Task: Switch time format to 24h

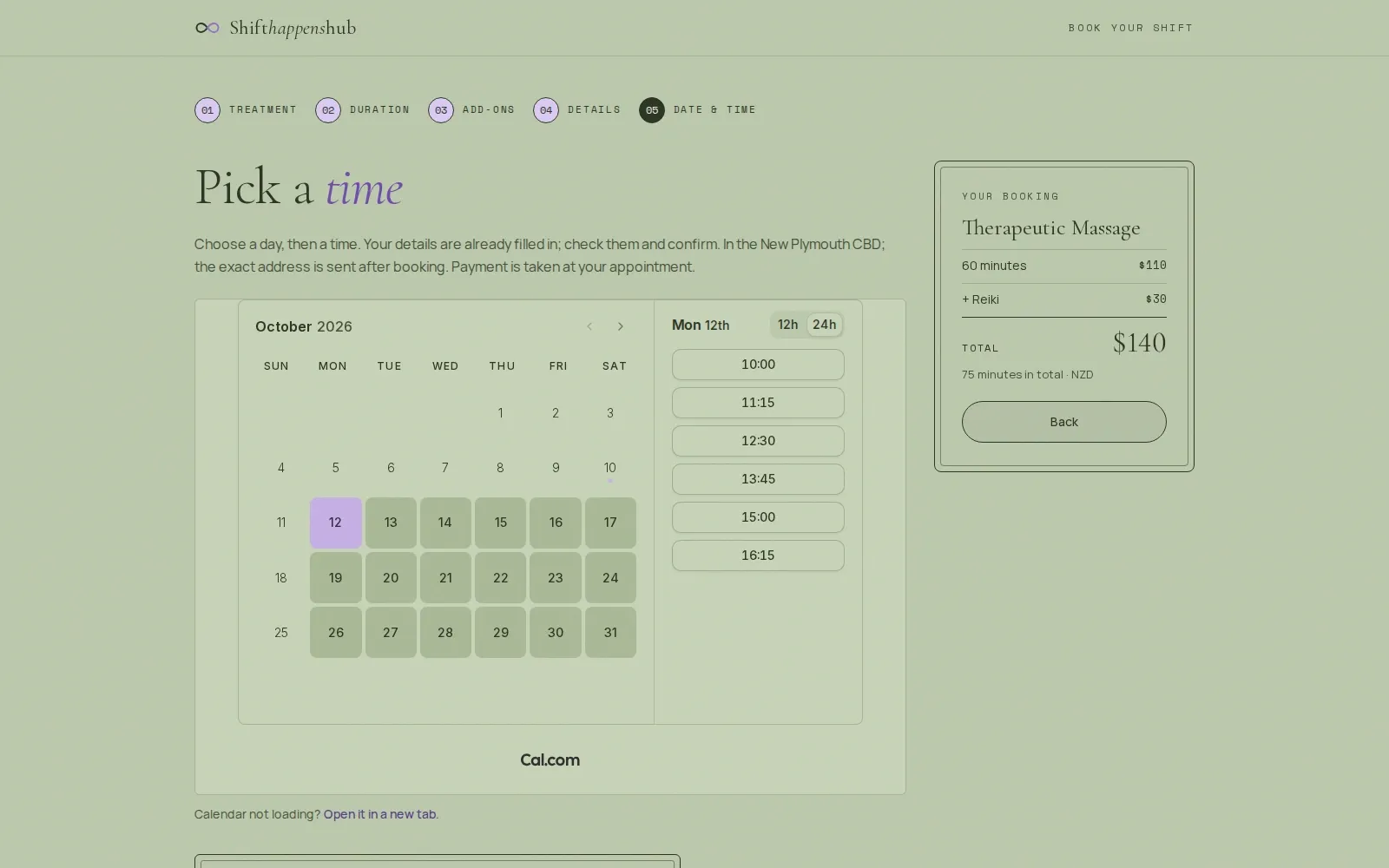Action: (825, 325)
